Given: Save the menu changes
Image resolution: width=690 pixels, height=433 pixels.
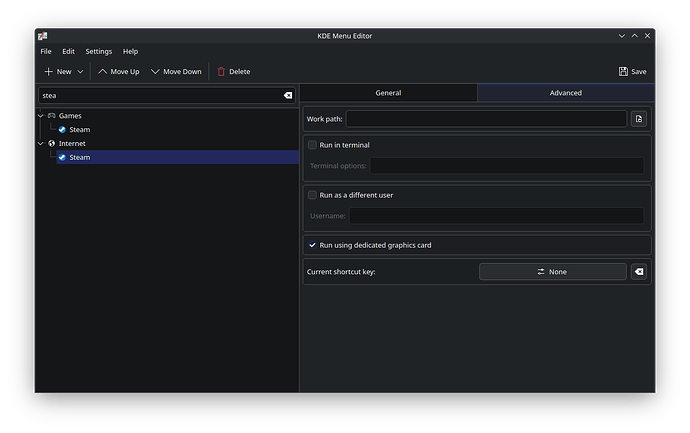Looking at the screenshot, I should point(632,71).
